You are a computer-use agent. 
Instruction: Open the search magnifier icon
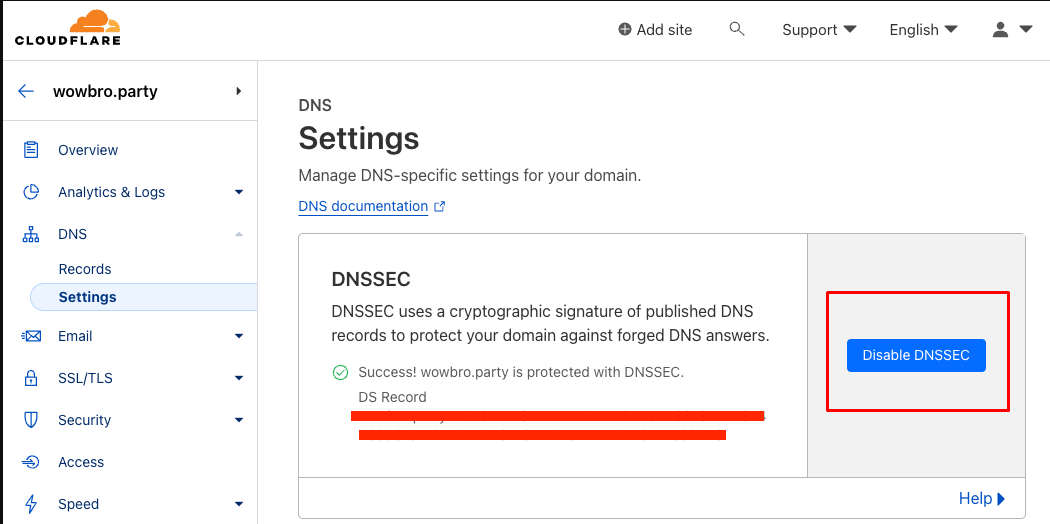point(737,29)
